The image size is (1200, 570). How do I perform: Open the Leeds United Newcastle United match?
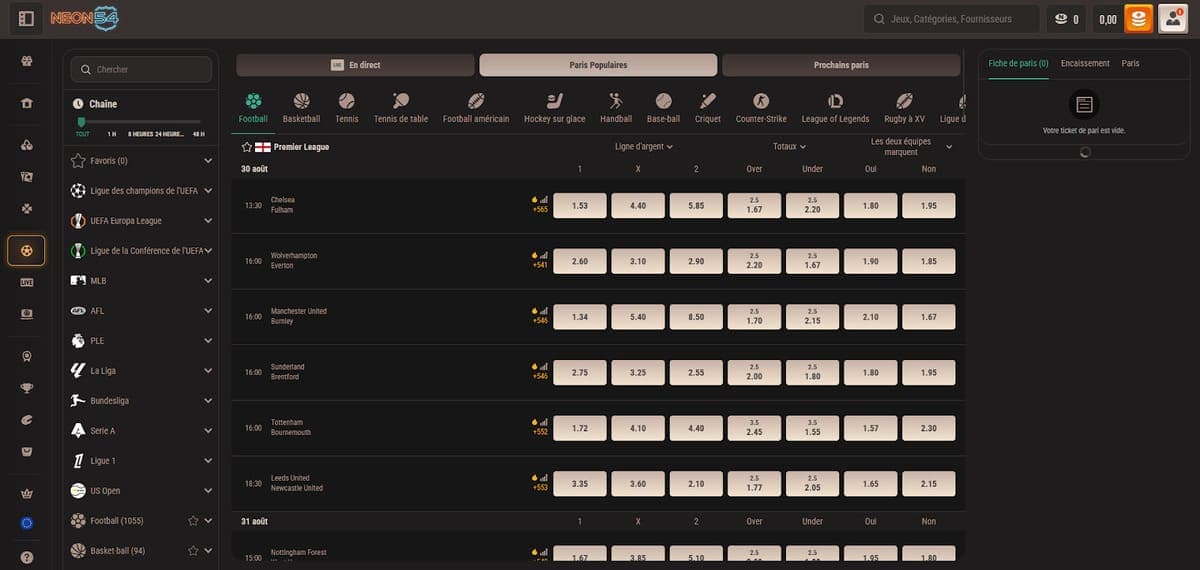pos(297,484)
